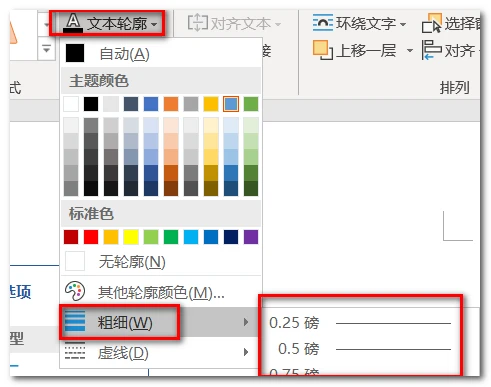Open 环绕文字 wrap text dropdown
This screenshot has height=387, width=491.
(x=359, y=23)
